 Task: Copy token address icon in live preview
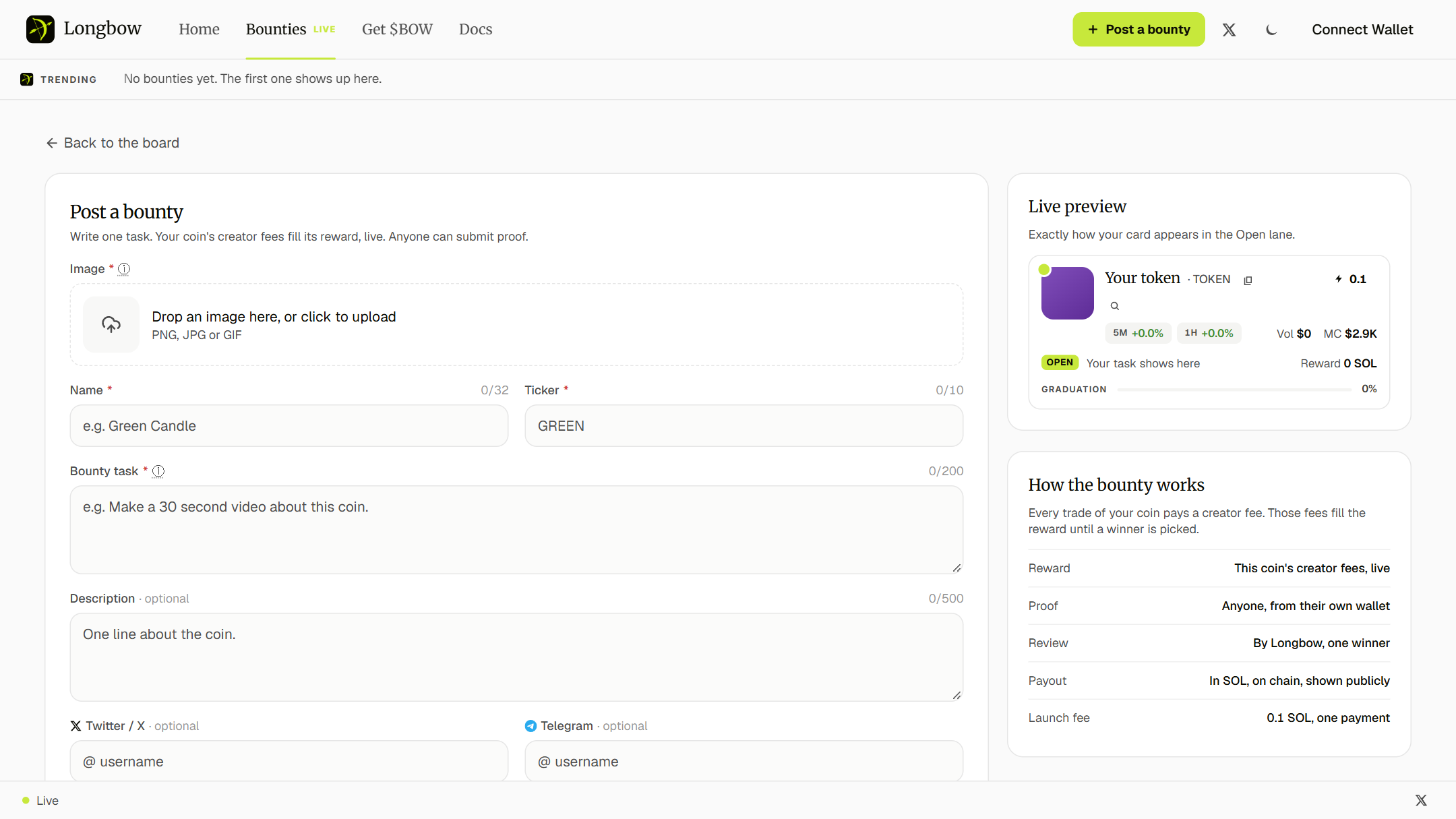click(1248, 280)
